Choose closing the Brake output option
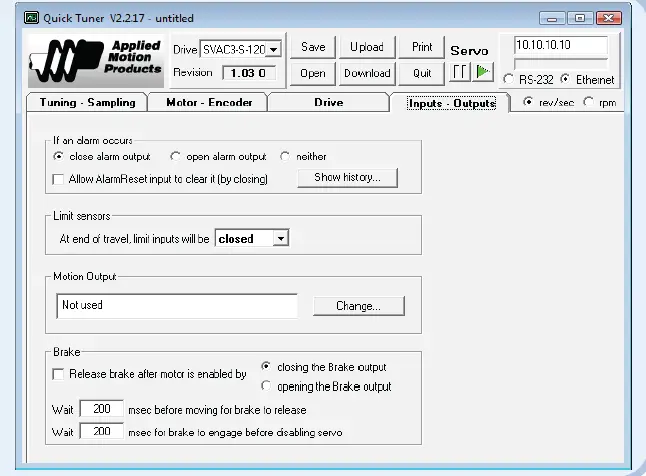This screenshot has height=476, width=646. pos(266,366)
